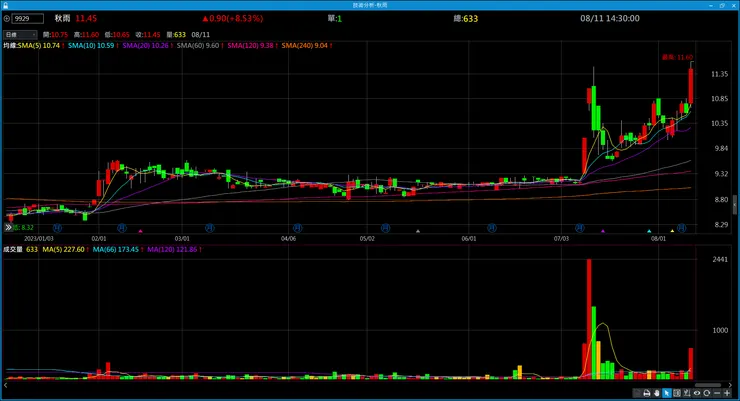Click the printer icon in bottom toolbar
The width and height of the screenshot is (740, 401).
point(647,393)
